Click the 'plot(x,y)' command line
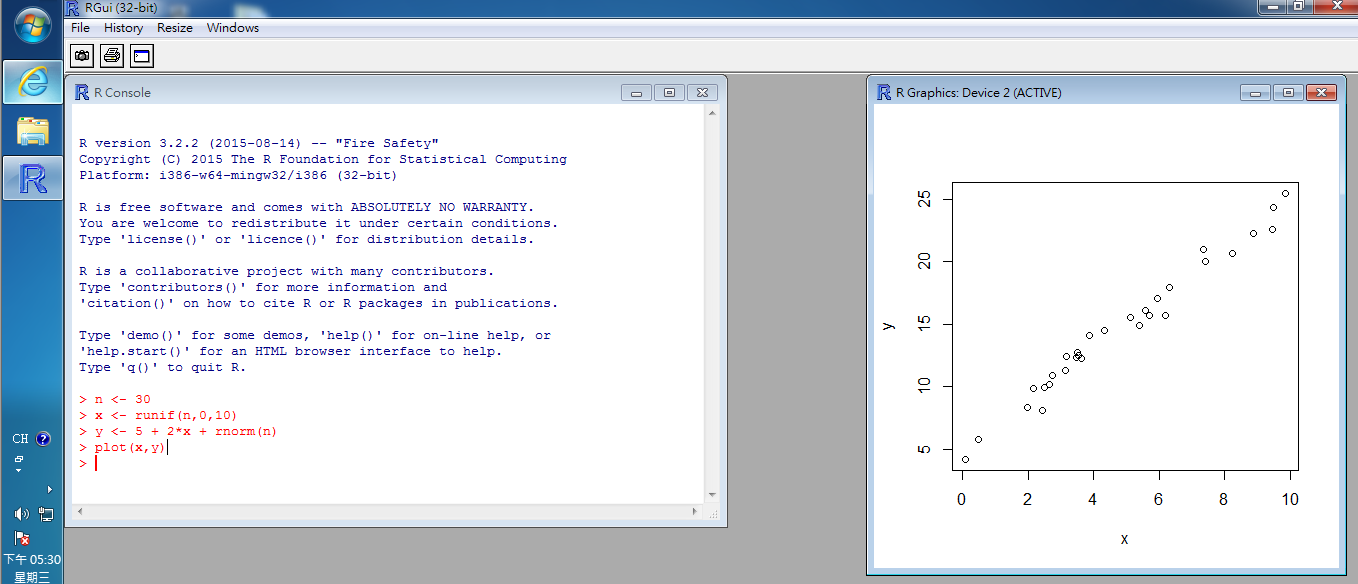Image resolution: width=1358 pixels, height=584 pixels. [123, 447]
